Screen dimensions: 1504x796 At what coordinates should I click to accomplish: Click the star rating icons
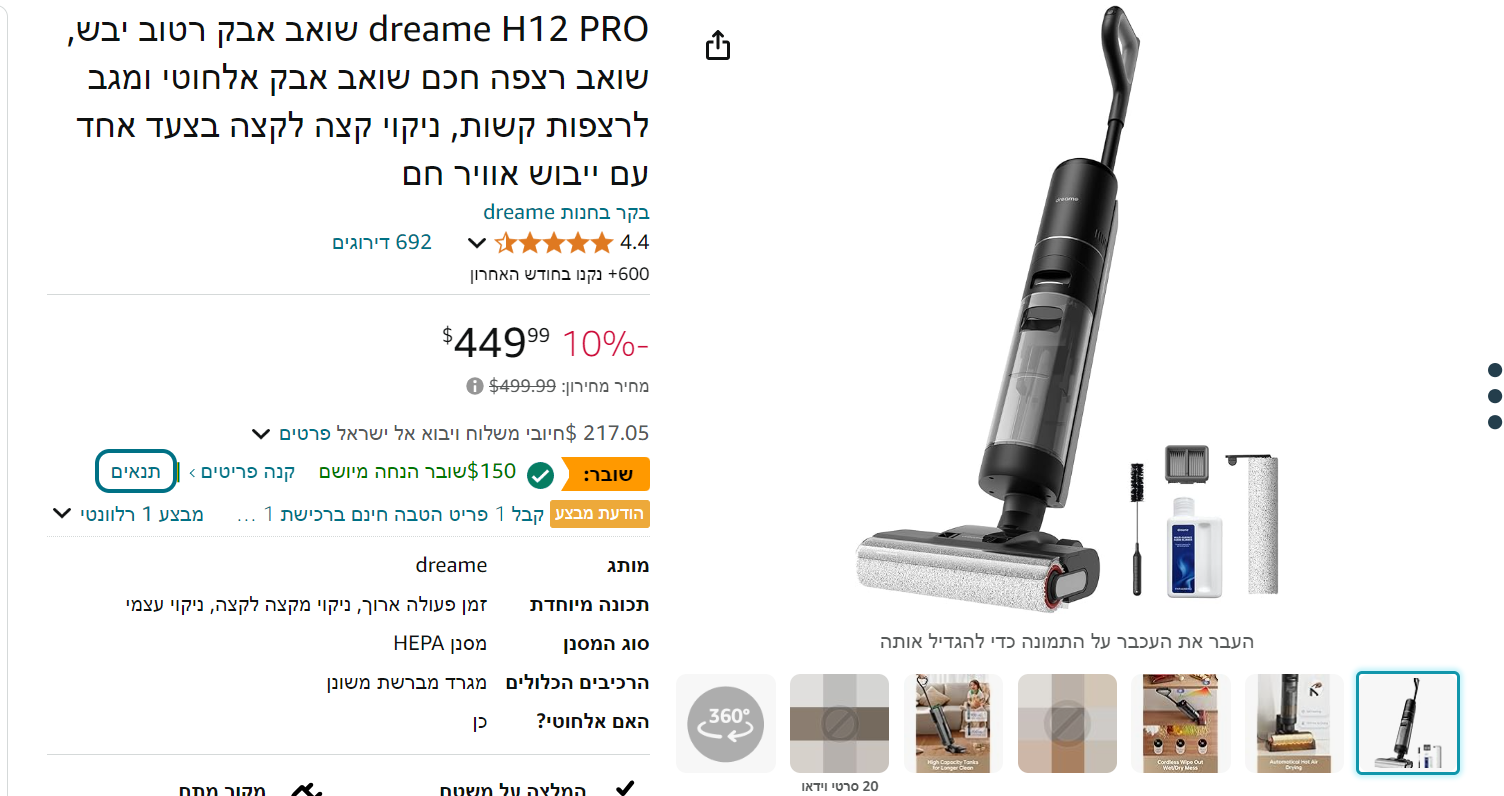(x=555, y=242)
